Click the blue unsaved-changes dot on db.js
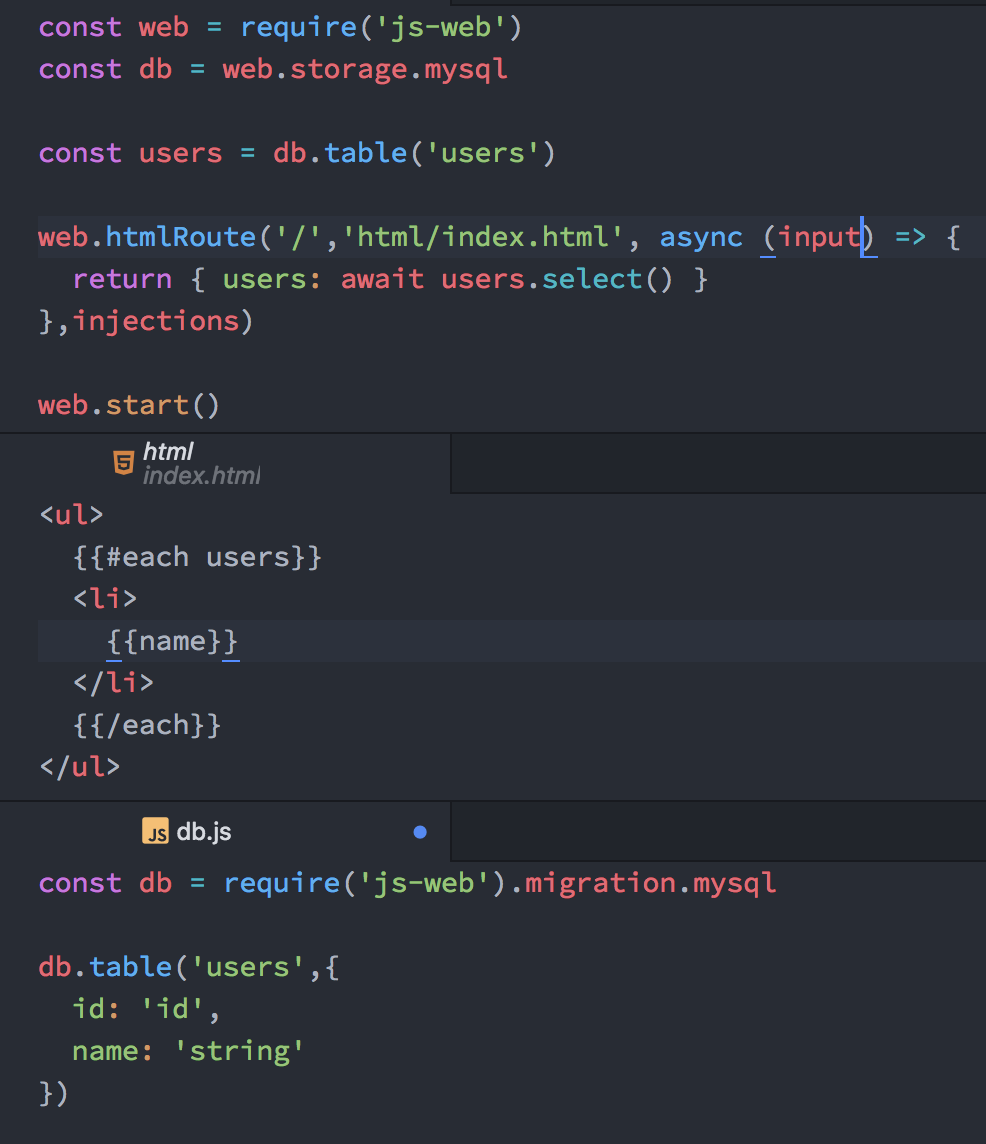 click(x=419, y=831)
